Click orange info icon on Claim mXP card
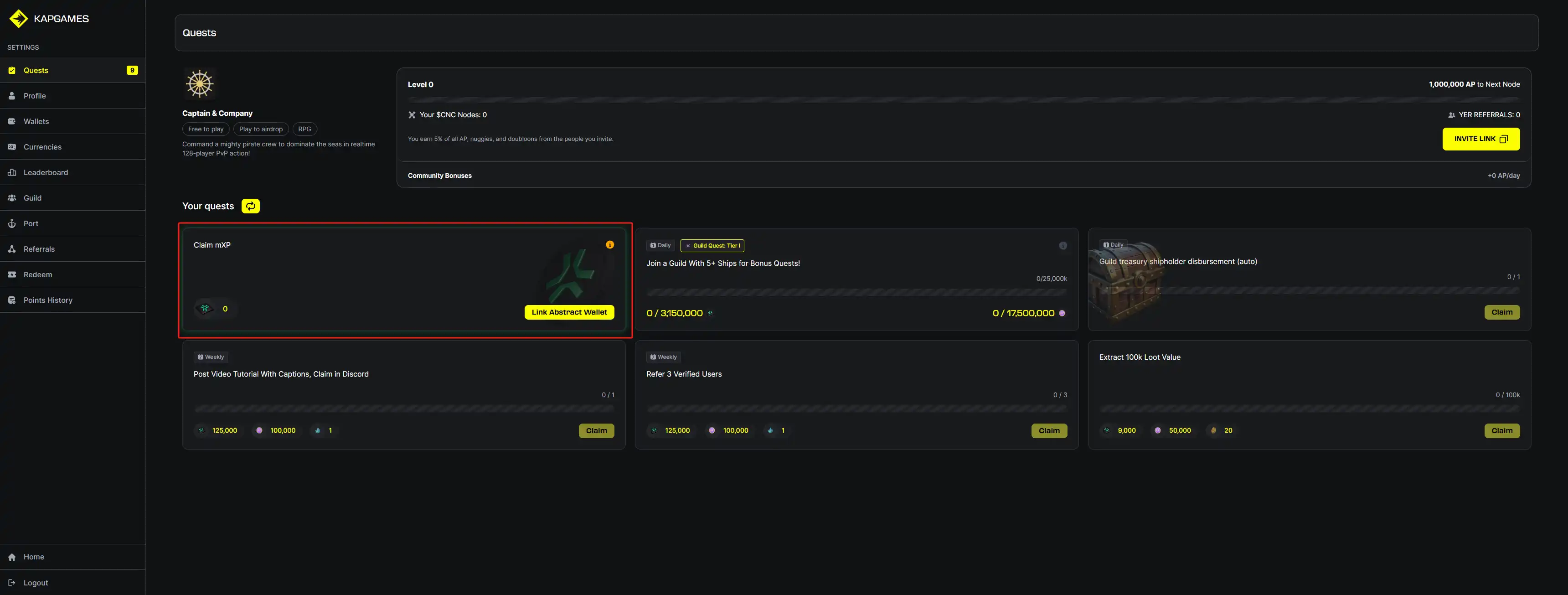 coord(609,245)
